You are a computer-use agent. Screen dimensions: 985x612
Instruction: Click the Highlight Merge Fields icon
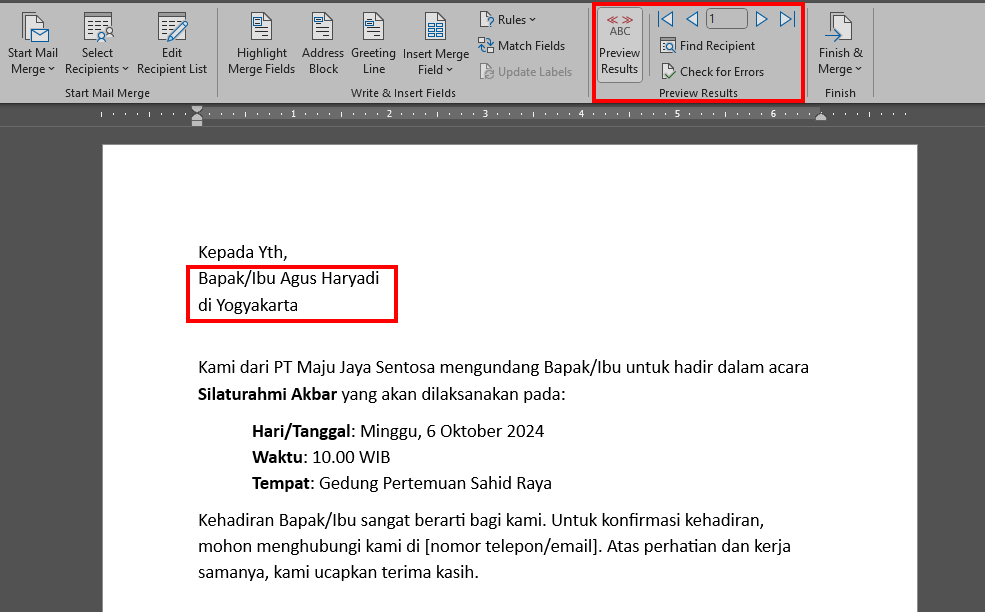click(x=261, y=41)
